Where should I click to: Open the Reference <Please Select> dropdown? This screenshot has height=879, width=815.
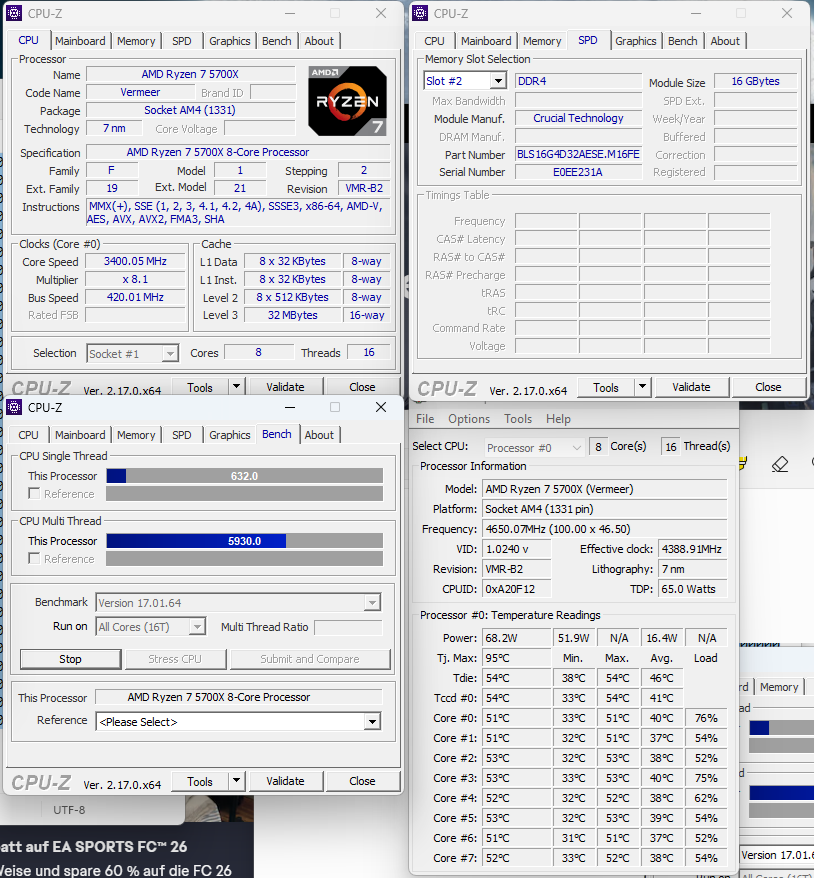click(372, 721)
